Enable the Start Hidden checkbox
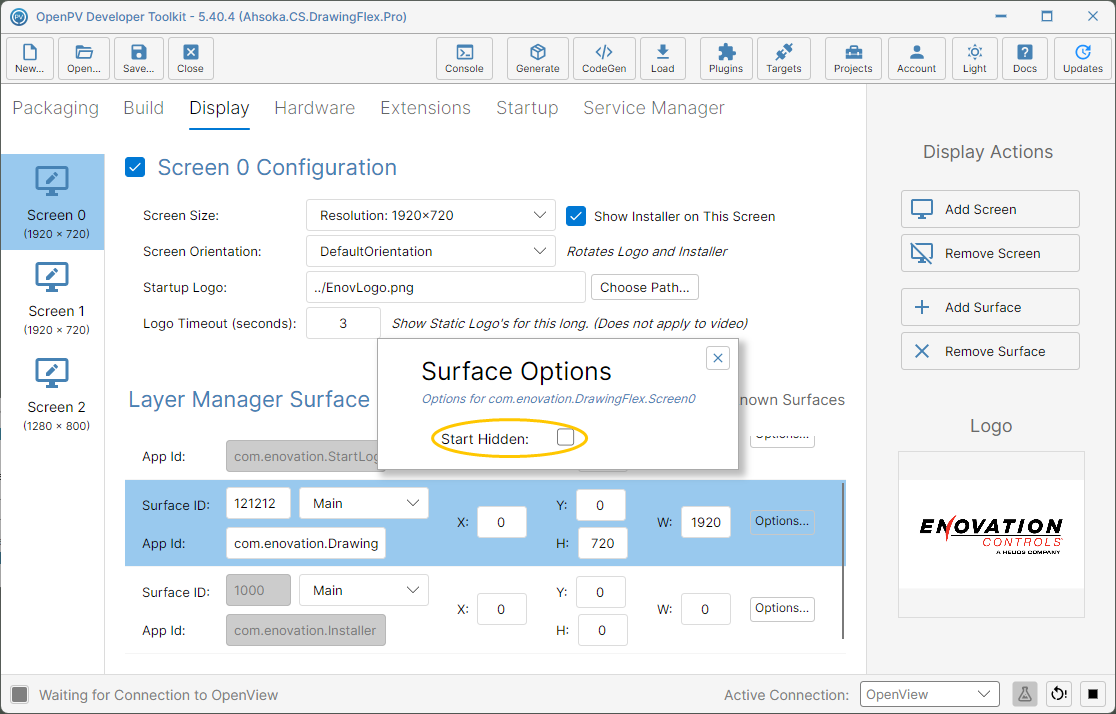 pos(565,437)
